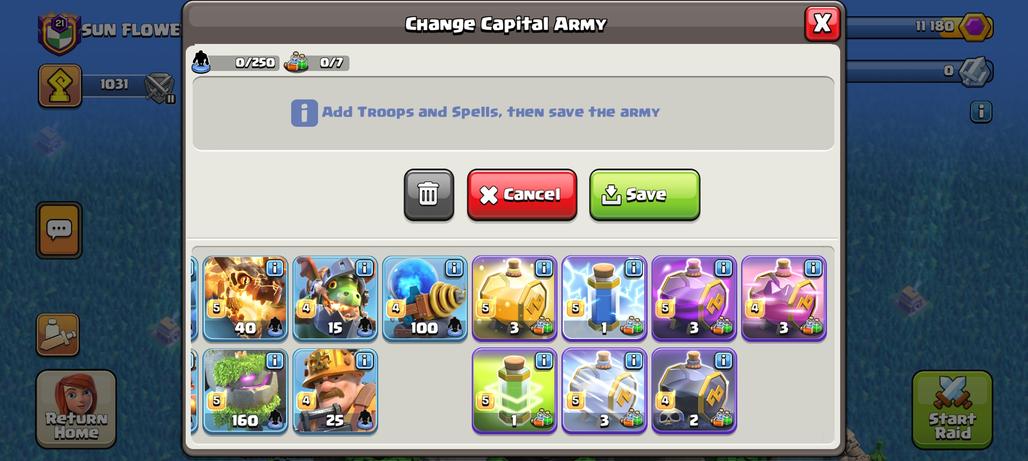Close the Change Capital Army dialog
1028x461 pixels.
pos(822,24)
